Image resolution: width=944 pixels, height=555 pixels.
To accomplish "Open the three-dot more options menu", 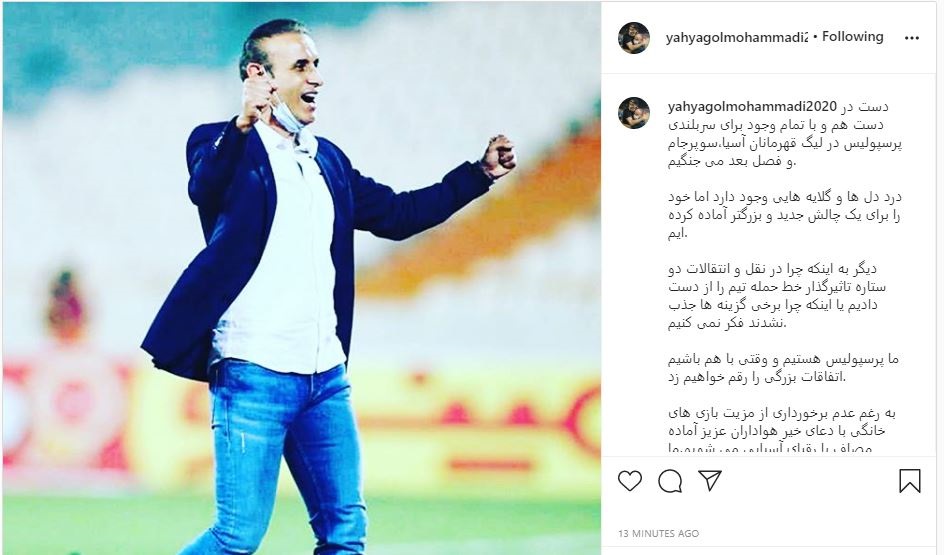I will pyautogui.click(x=911, y=38).
